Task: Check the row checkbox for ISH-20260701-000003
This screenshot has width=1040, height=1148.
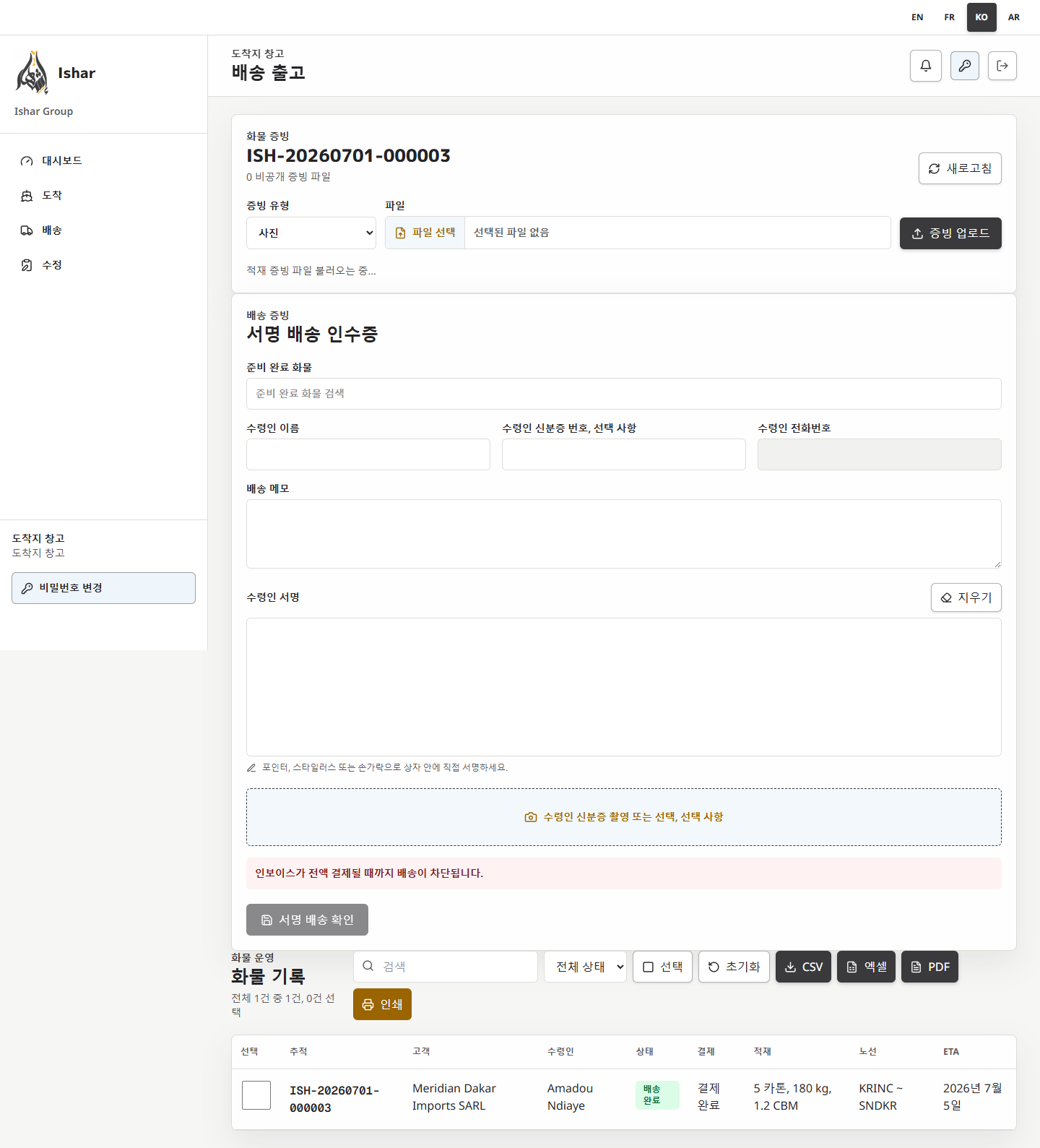Action: click(x=256, y=1095)
